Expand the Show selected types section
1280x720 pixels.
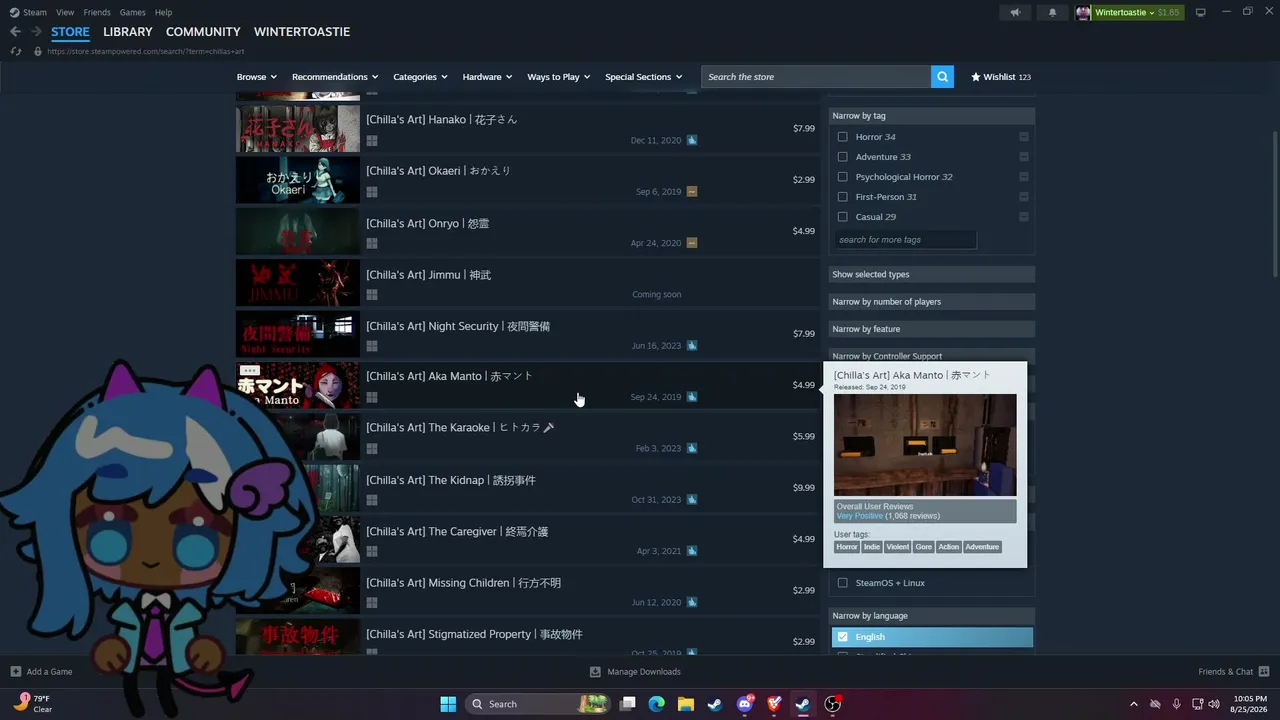[932, 274]
